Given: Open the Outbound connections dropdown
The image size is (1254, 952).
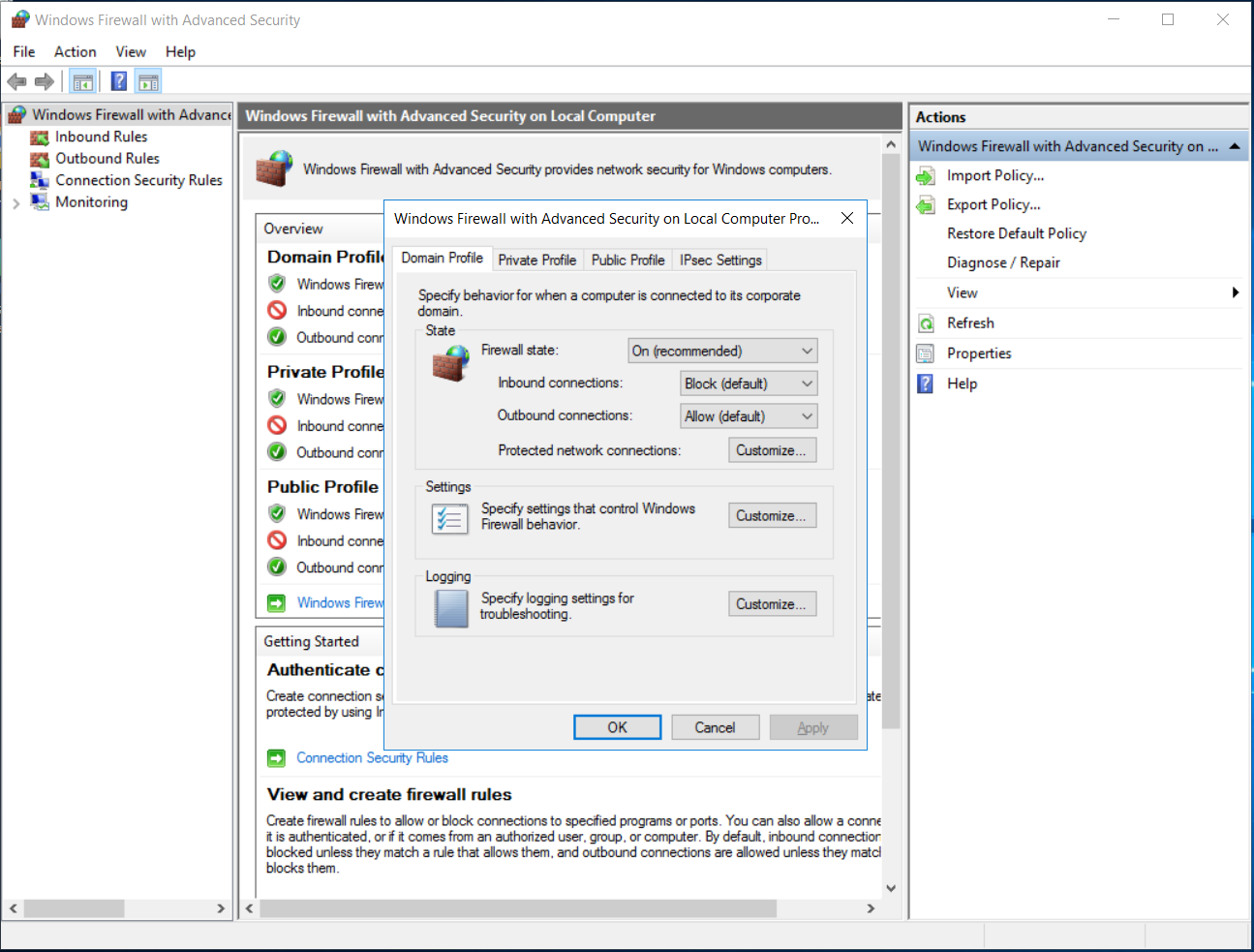Looking at the screenshot, I should [x=749, y=416].
